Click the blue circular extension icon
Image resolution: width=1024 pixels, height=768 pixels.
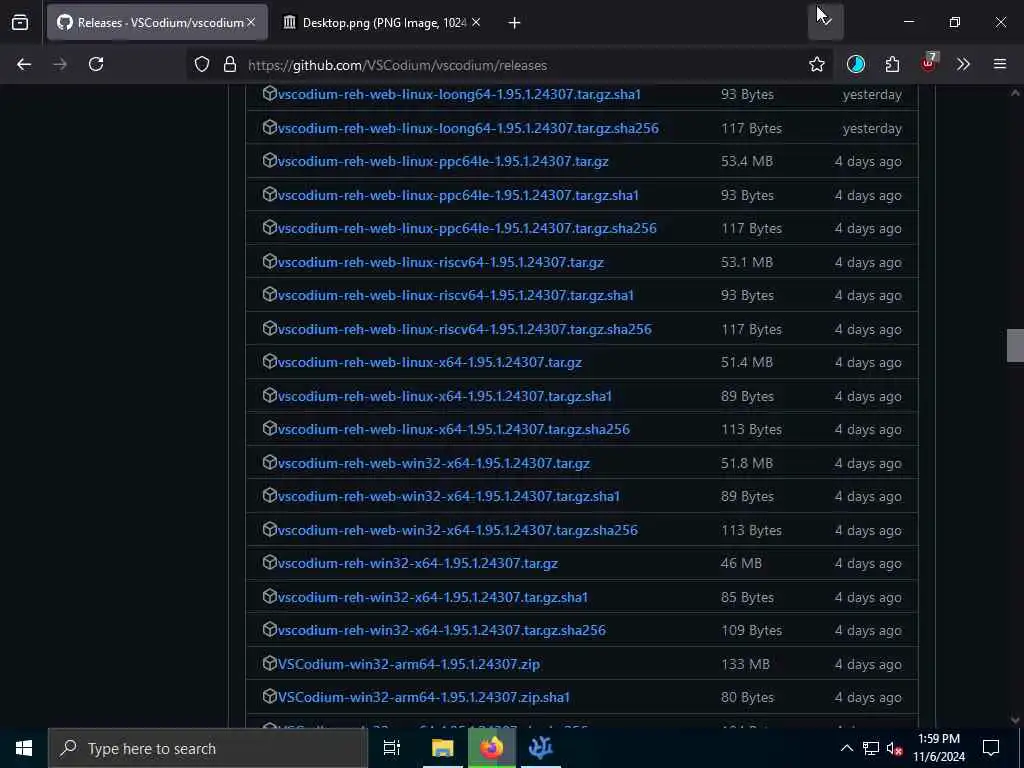(x=856, y=64)
